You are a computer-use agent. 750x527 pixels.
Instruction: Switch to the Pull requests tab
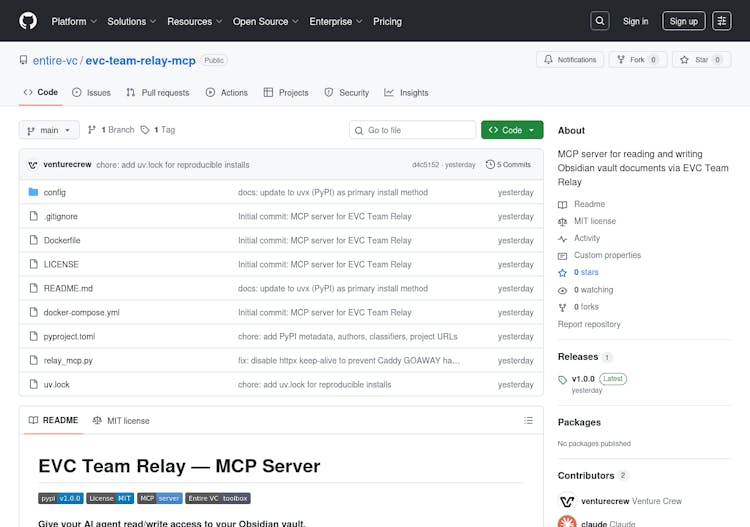[157, 93]
